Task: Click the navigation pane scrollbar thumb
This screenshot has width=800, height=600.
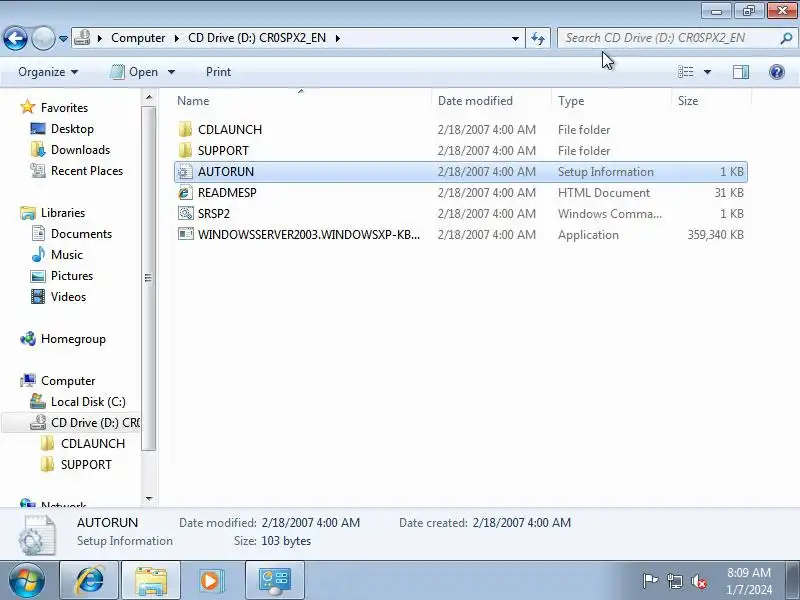Action: tap(149, 279)
